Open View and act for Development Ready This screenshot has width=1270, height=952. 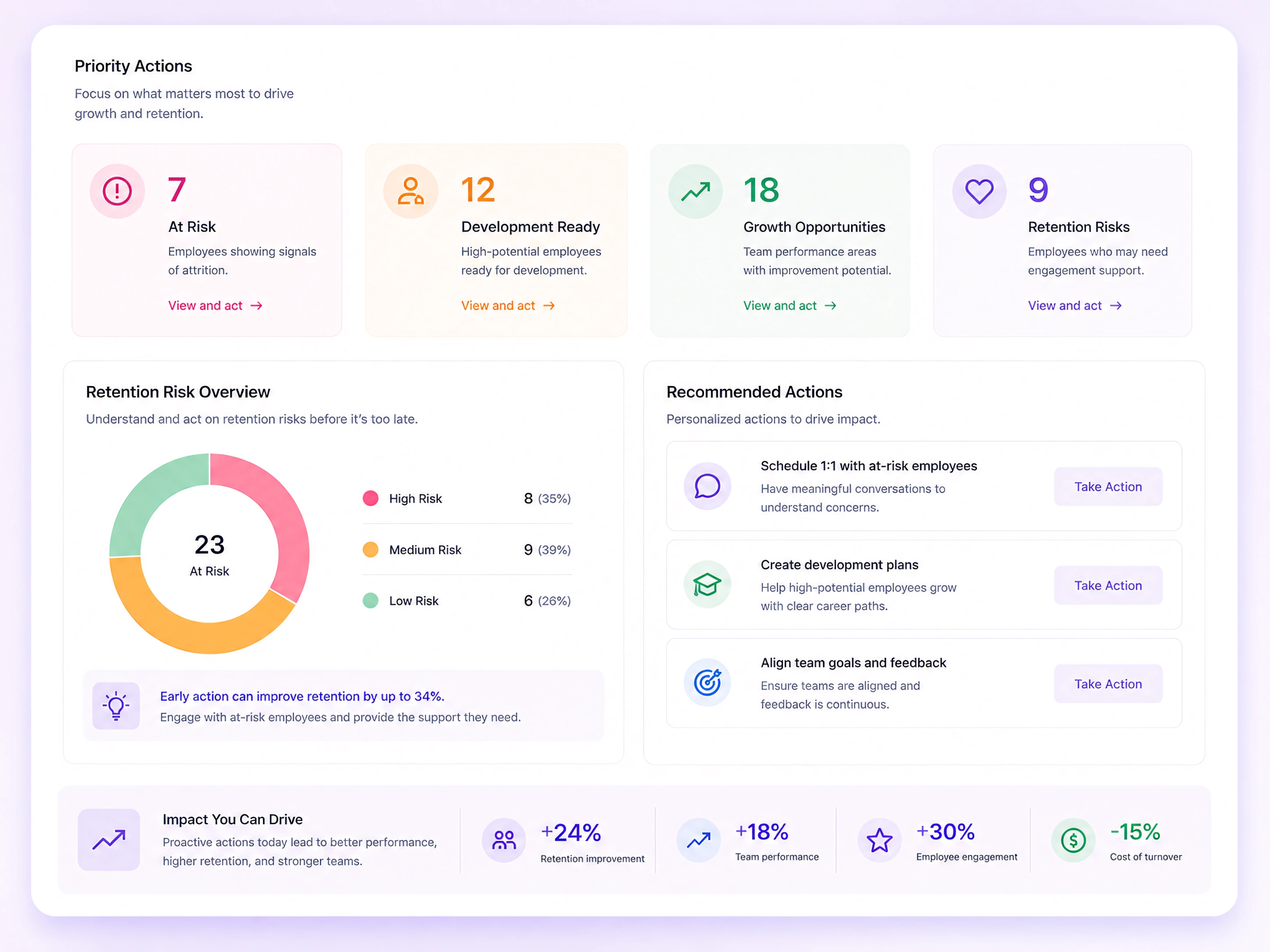point(508,306)
